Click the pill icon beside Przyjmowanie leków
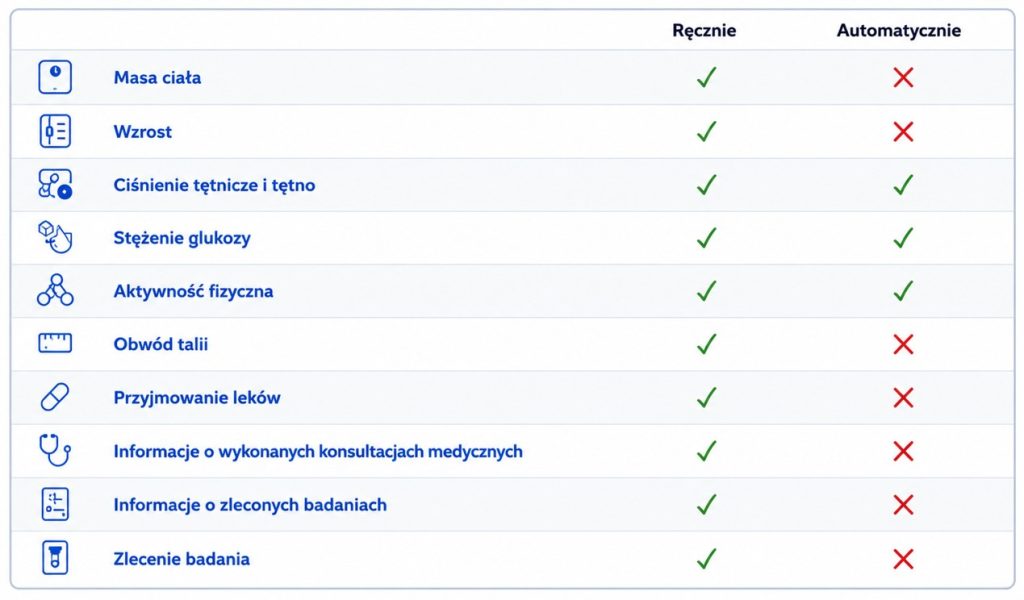Viewport: 1024px width, 600px height. click(55, 397)
